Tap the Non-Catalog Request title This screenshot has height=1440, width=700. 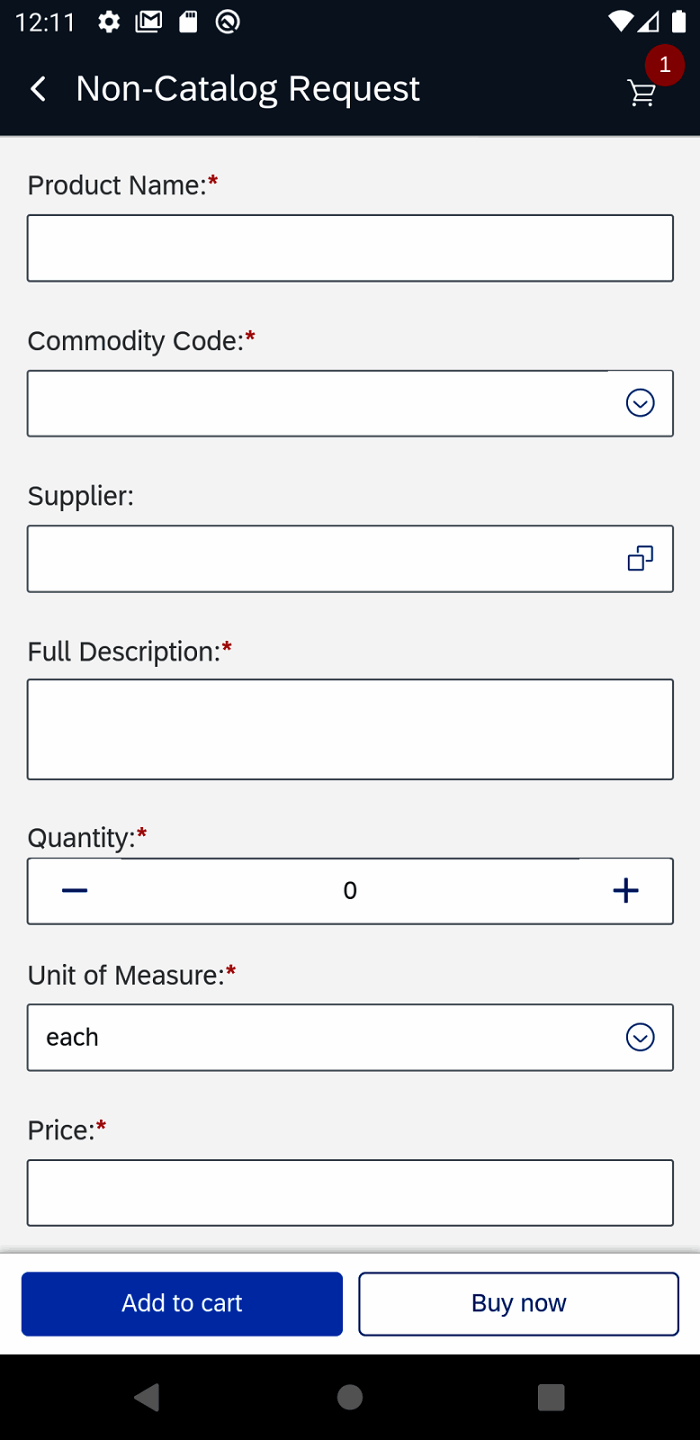click(x=247, y=89)
